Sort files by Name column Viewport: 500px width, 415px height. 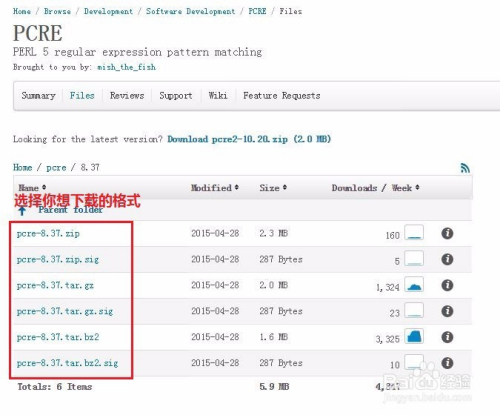coord(32,188)
